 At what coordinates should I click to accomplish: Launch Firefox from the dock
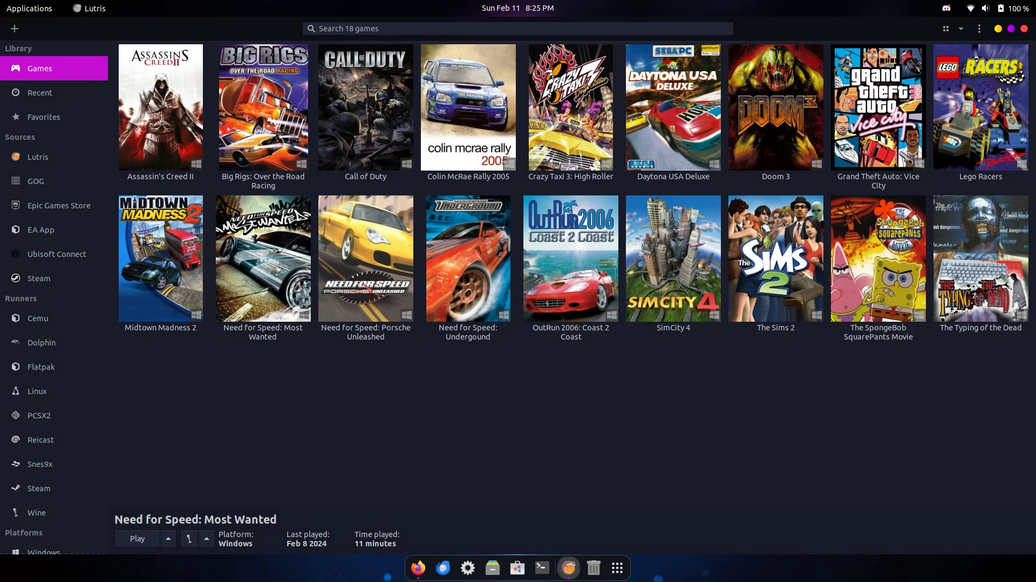click(418, 567)
